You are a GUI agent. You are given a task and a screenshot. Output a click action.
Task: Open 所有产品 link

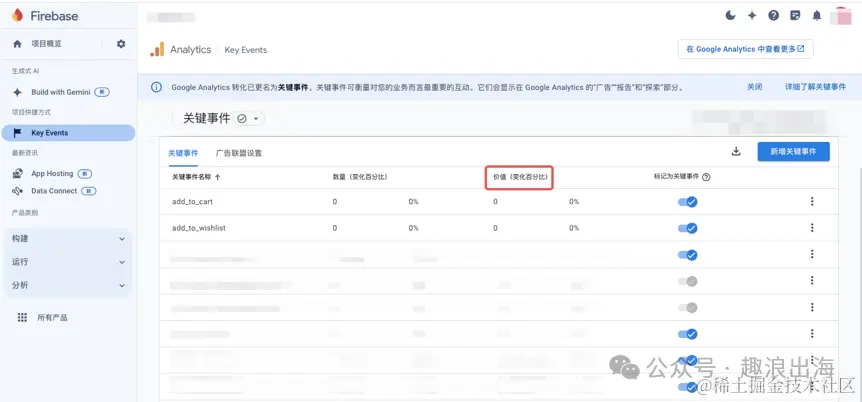click(52, 317)
